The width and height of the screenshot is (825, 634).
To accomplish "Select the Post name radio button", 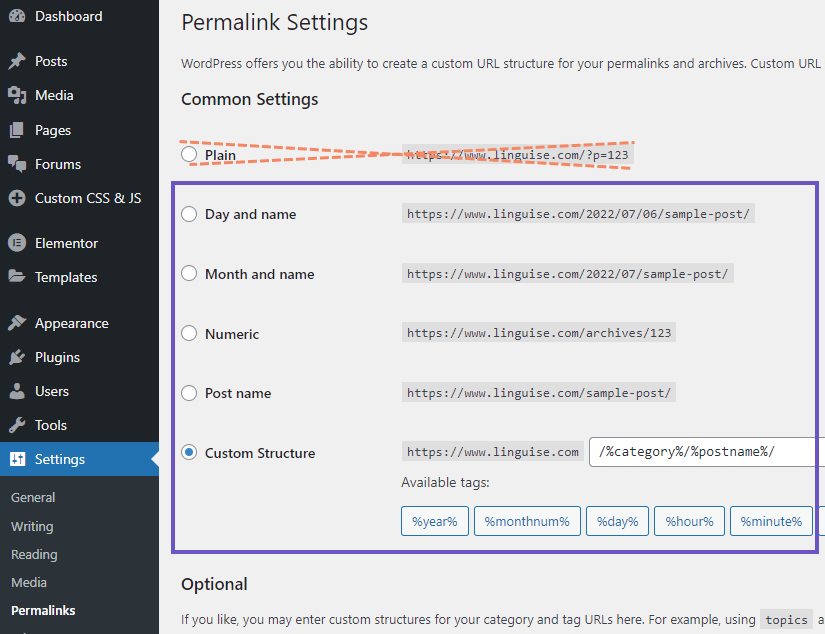I will click(x=189, y=393).
